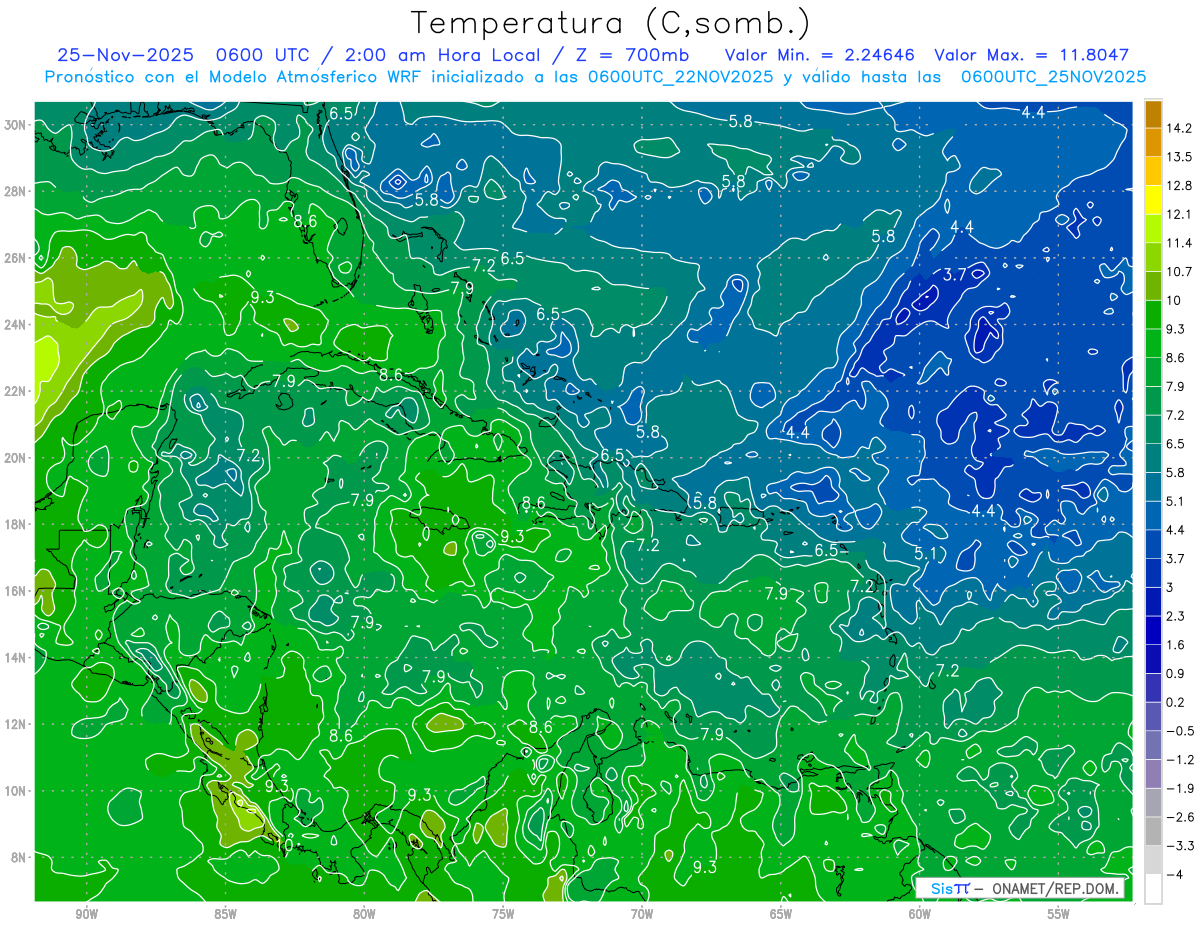Click the color scale label 10.7

pos(1179,272)
